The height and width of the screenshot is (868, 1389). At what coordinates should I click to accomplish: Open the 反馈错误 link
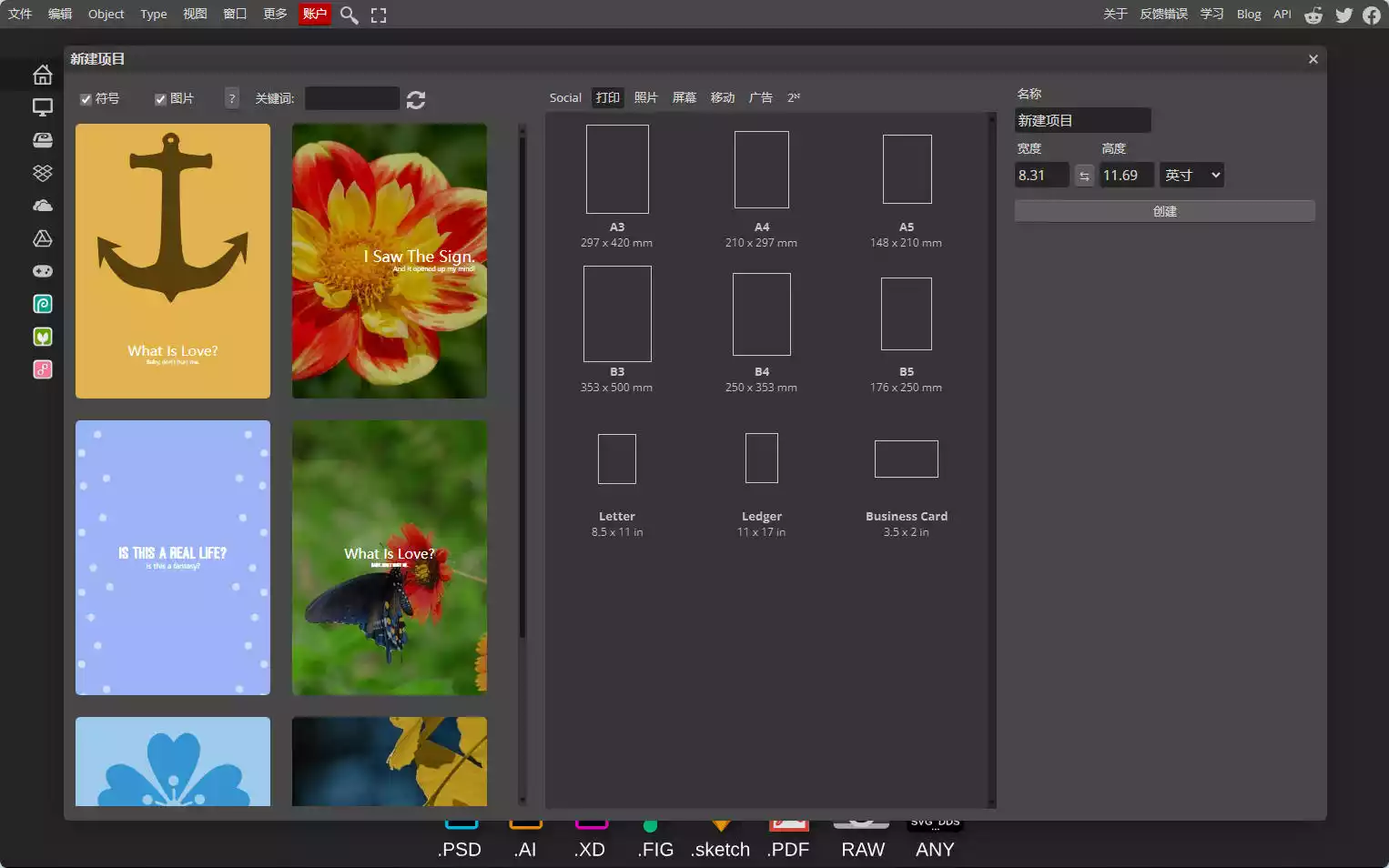(1164, 14)
